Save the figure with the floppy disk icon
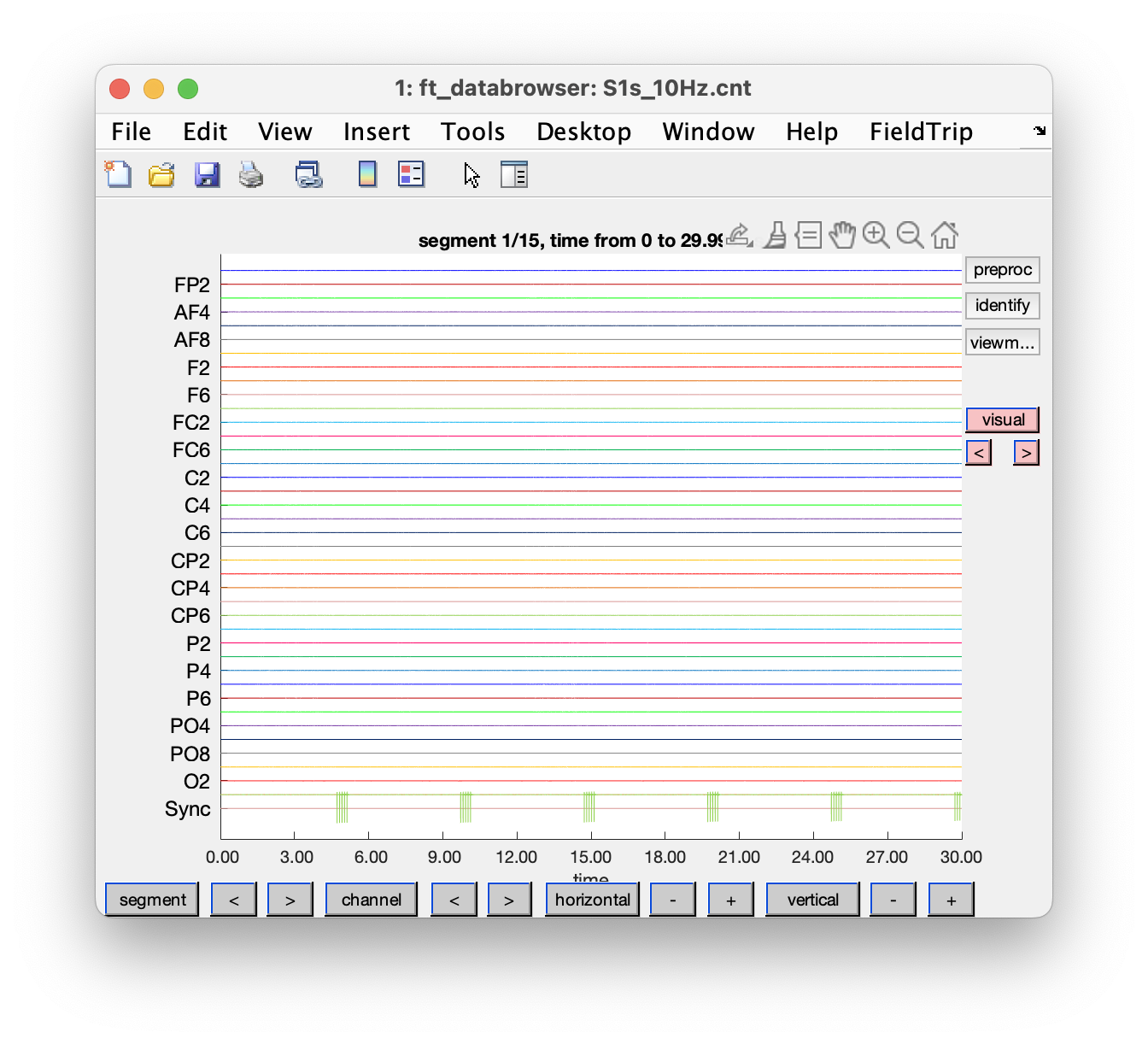The image size is (1148, 1044). tap(207, 174)
